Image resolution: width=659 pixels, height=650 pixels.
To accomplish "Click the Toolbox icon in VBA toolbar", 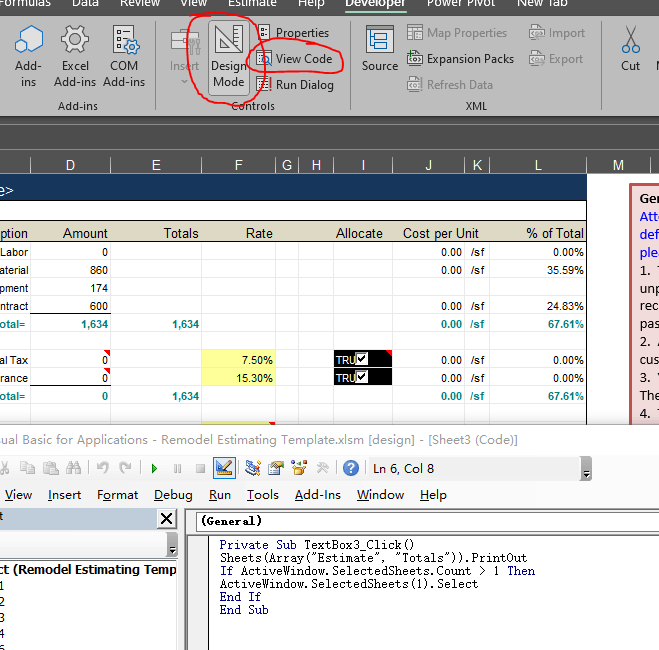I will (322, 468).
